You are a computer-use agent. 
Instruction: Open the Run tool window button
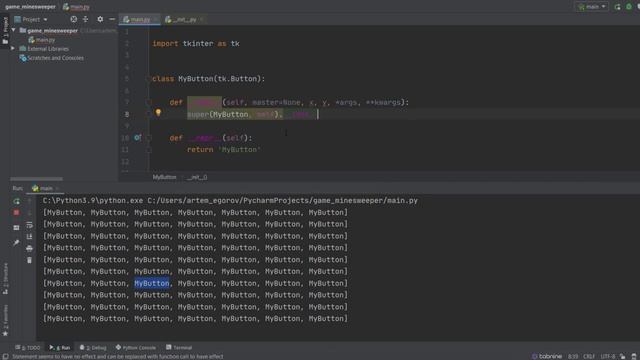click(x=60, y=348)
